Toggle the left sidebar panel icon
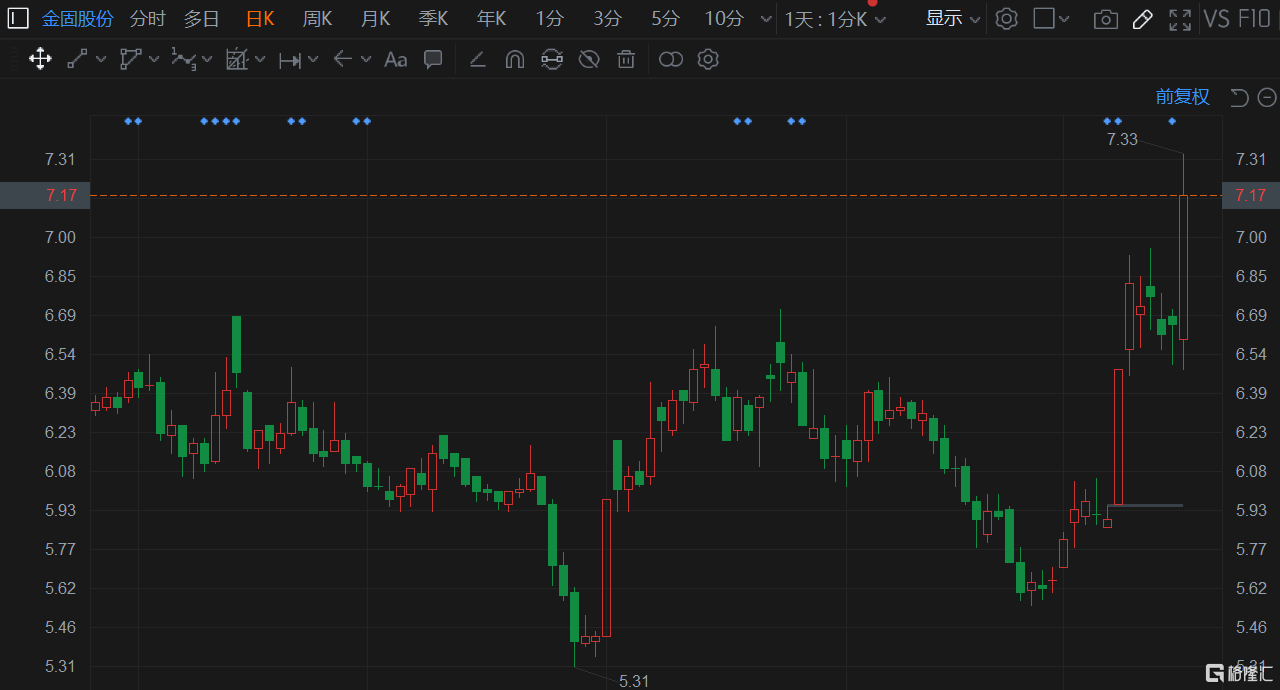Viewport: 1280px width, 690px height. (x=19, y=18)
